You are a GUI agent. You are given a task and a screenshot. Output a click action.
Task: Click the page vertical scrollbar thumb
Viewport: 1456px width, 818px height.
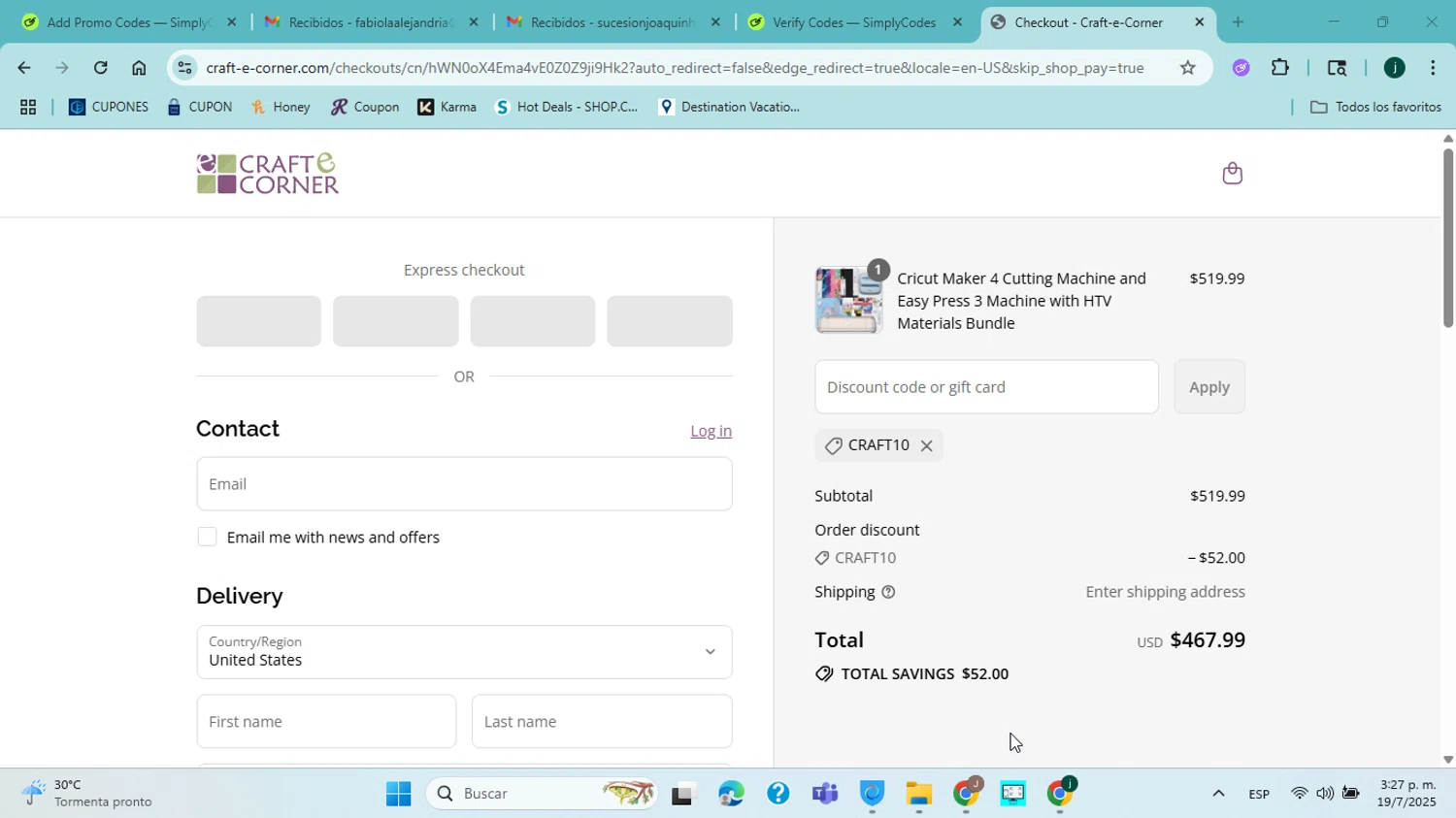click(1448, 237)
